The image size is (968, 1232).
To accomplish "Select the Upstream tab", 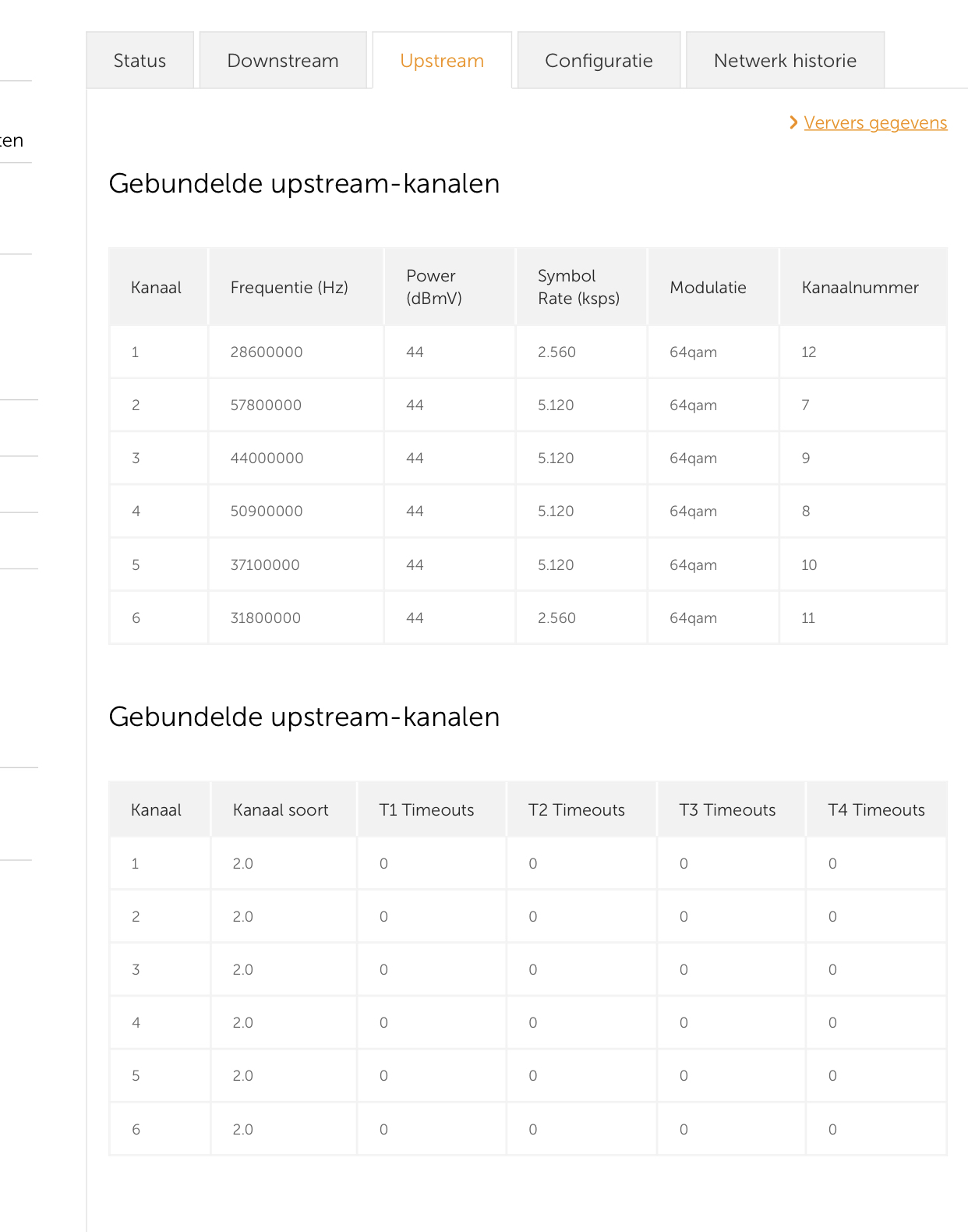I will coord(442,61).
